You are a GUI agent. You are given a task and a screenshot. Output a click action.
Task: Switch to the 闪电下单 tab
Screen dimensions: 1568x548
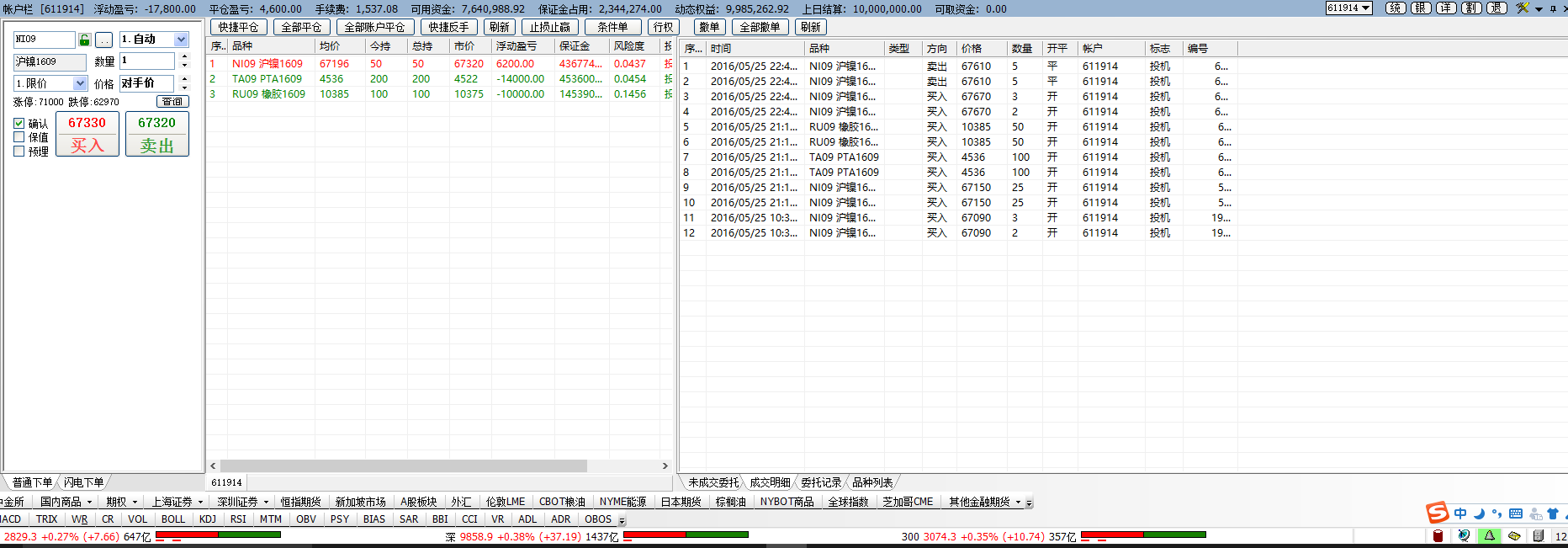point(83,482)
